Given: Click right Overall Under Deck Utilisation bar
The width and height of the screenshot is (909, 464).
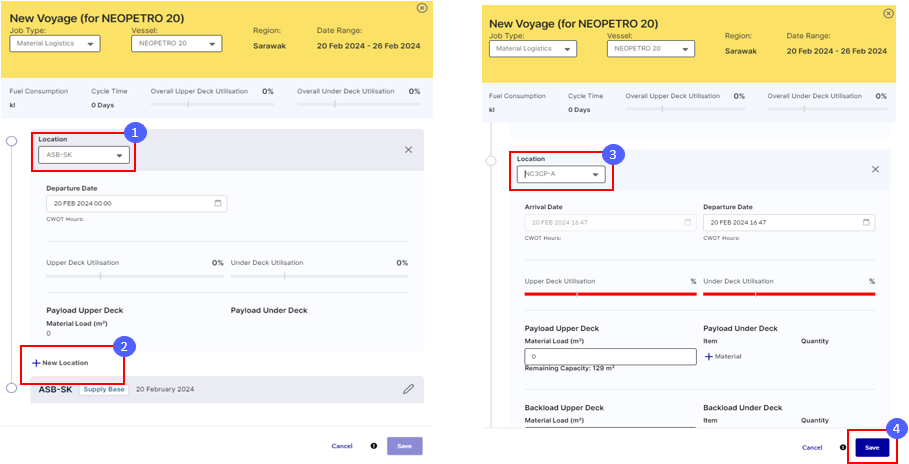Looking at the screenshot, I should point(827,109).
